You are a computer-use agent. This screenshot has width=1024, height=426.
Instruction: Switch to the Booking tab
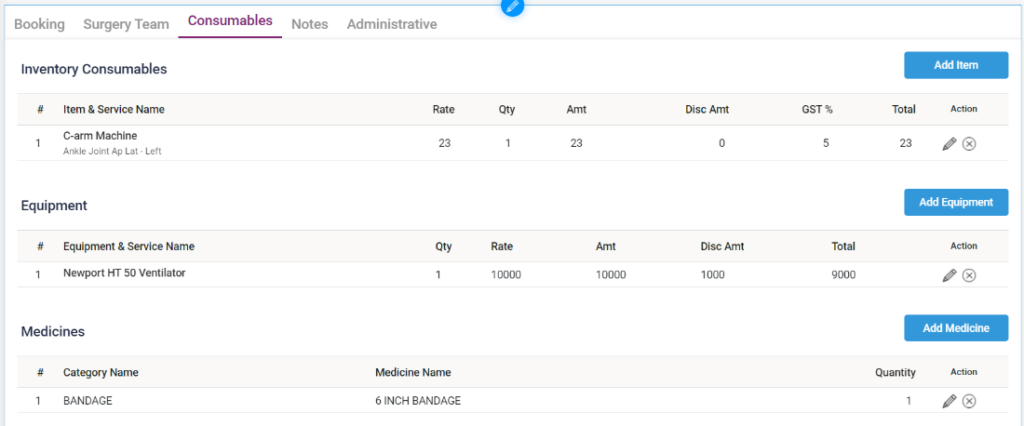39,24
